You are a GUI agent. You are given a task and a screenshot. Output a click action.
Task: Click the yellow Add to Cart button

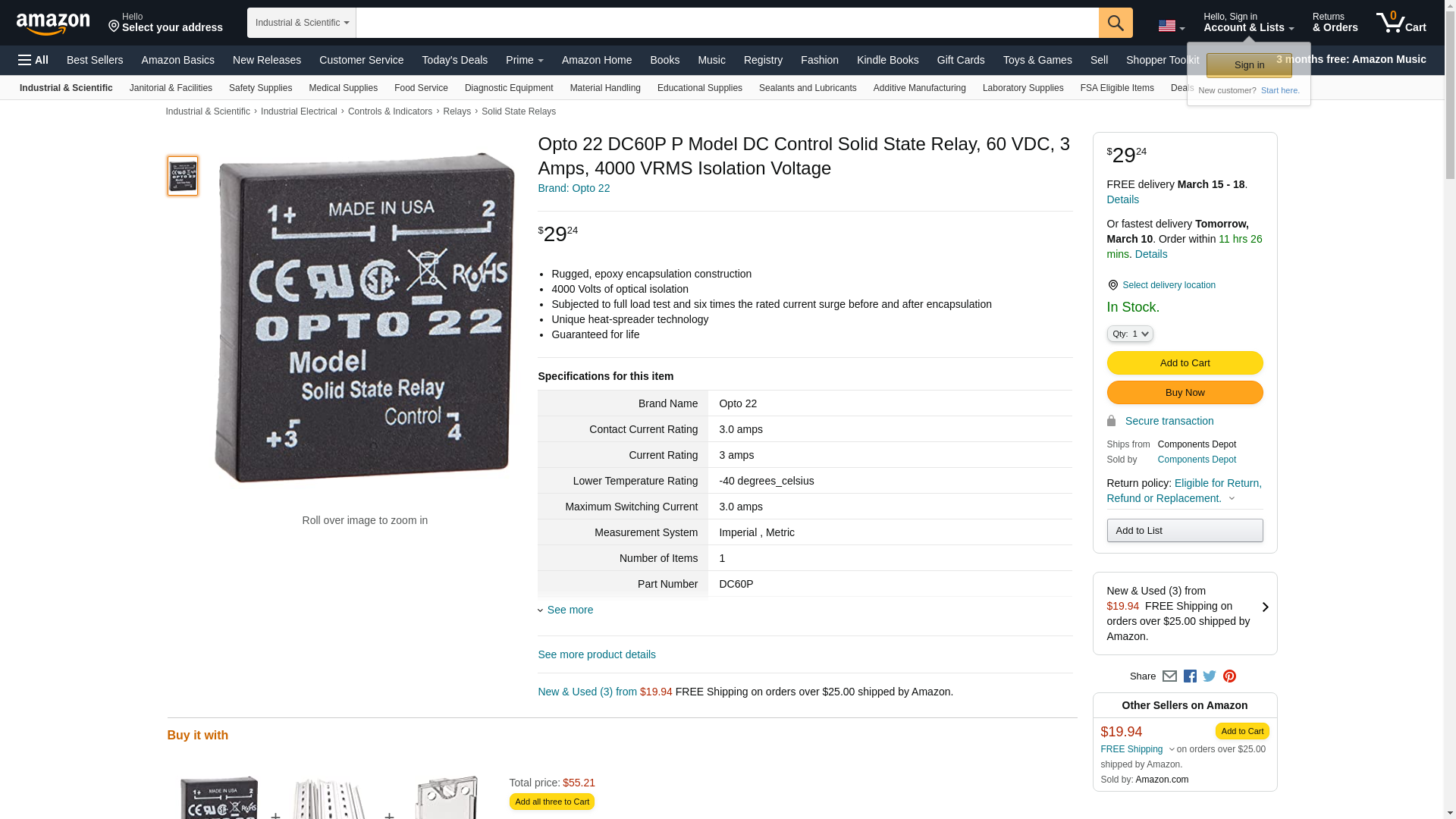1185,363
